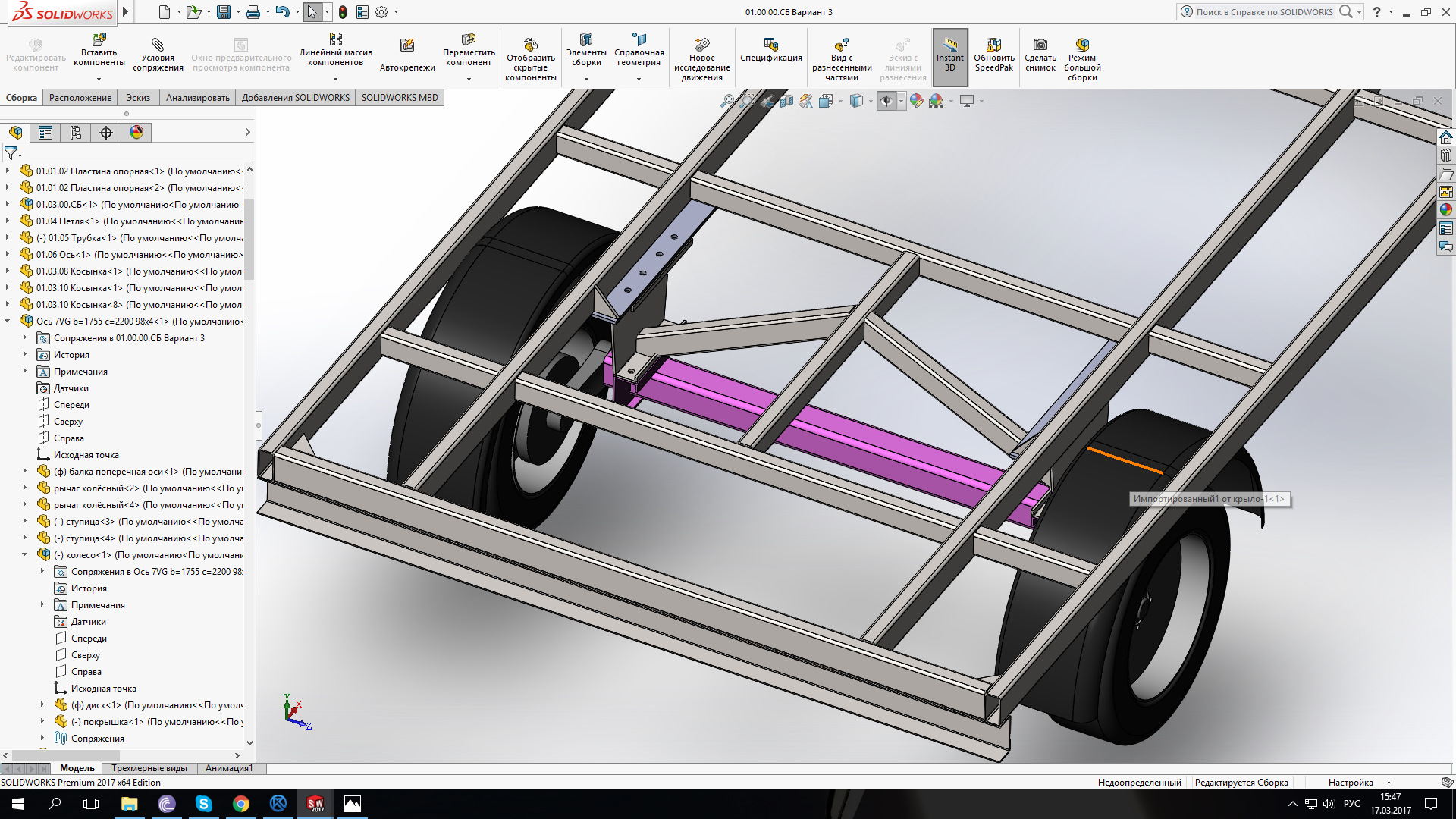
Task: Open the Insert Components (Вставить компоненты) tool
Action: [99, 50]
